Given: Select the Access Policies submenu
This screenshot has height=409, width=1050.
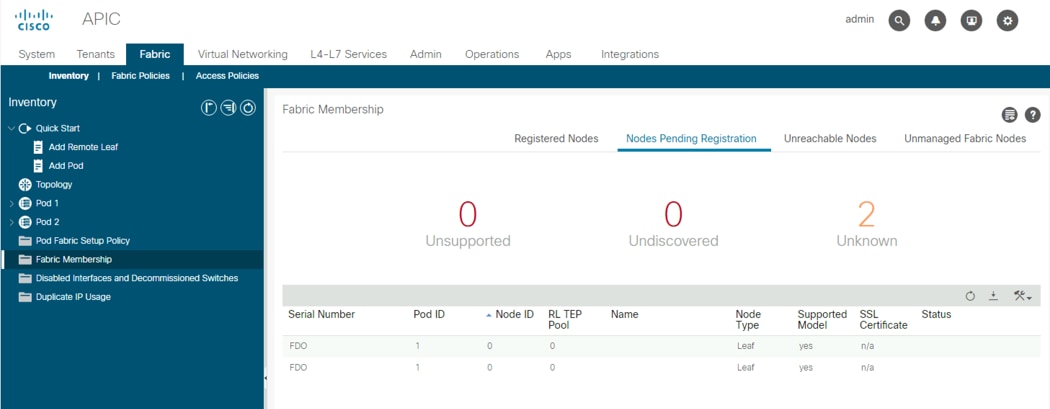Looking at the screenshot, I should pos(227,76).
